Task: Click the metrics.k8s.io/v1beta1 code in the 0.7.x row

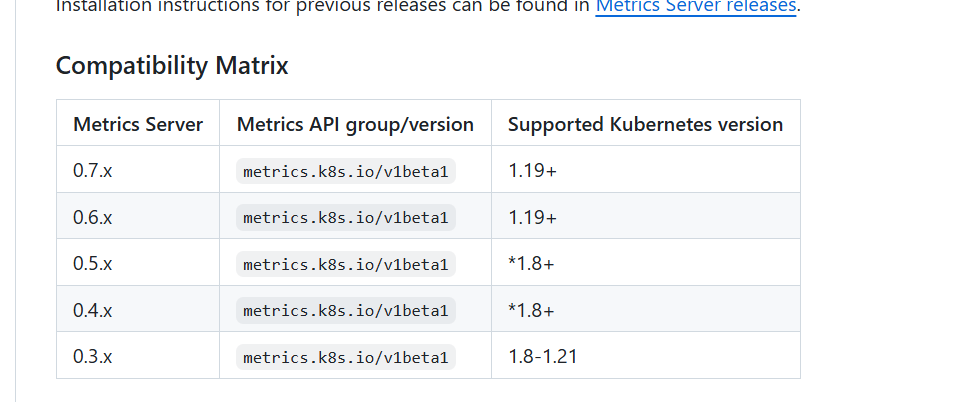Action: click(x=346, y=171)
